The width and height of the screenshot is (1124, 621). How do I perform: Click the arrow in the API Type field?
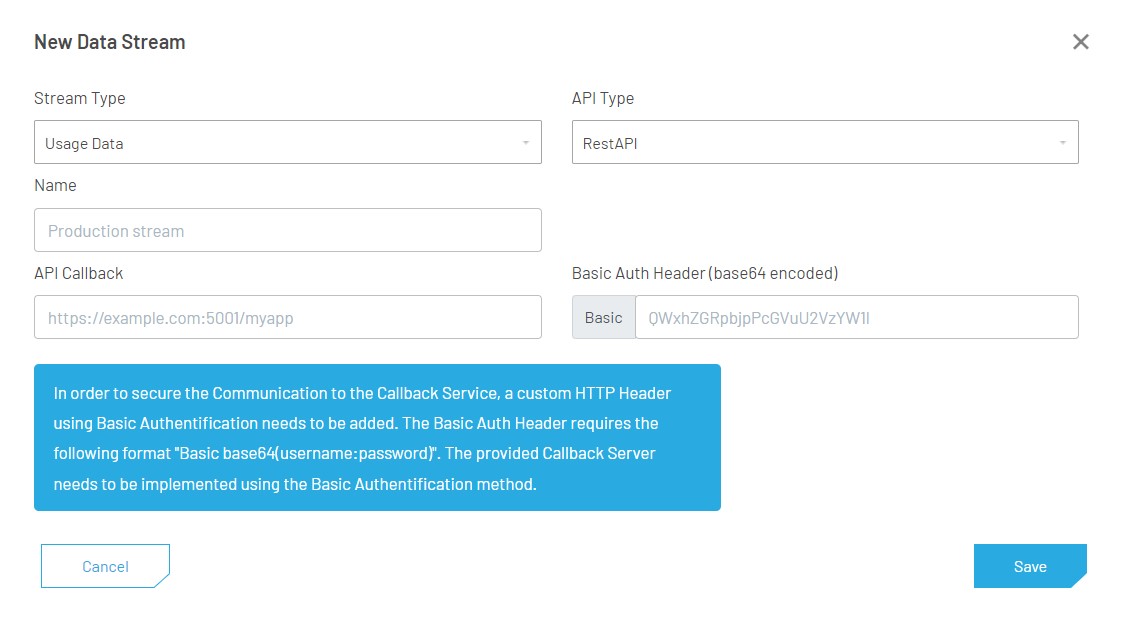1063,143
